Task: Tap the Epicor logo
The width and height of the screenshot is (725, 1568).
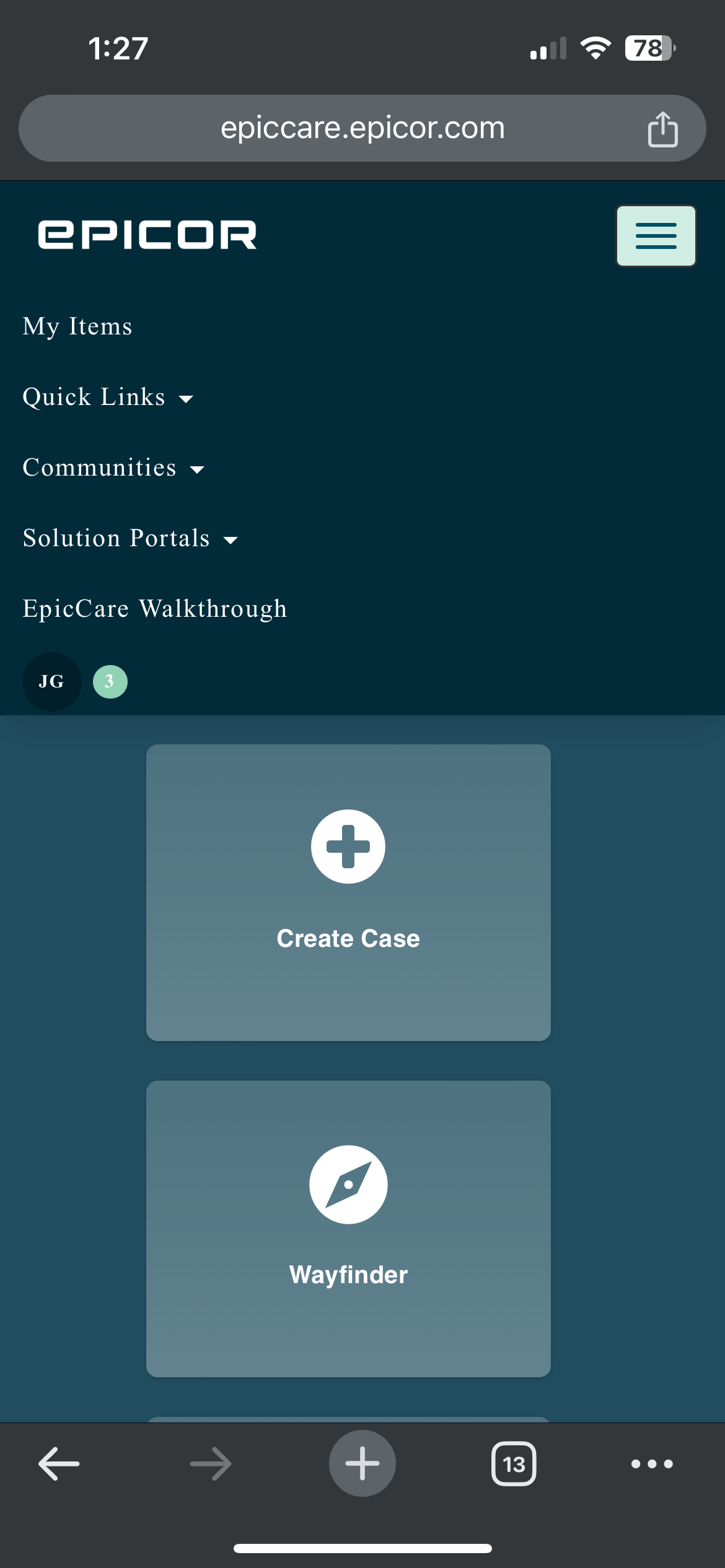Action: click(147, 235)
